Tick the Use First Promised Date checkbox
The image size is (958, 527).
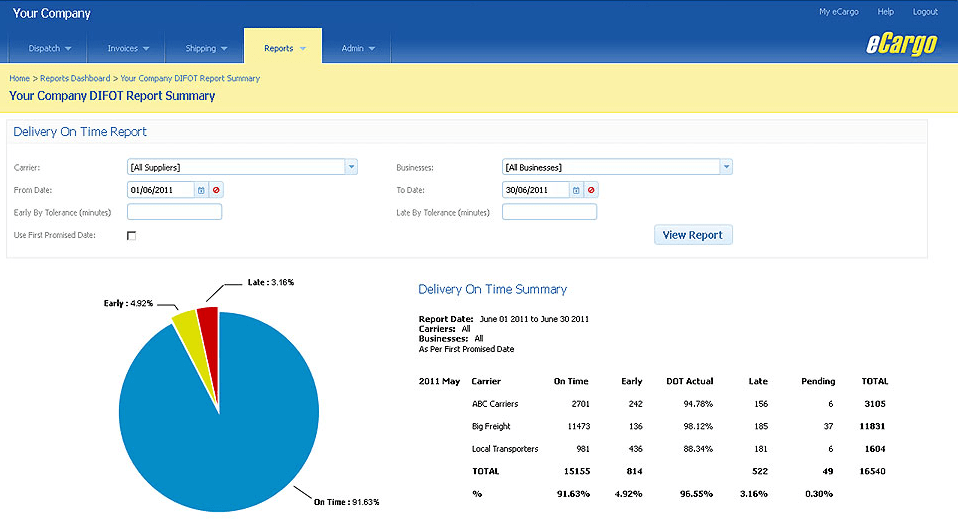[131, 236]
